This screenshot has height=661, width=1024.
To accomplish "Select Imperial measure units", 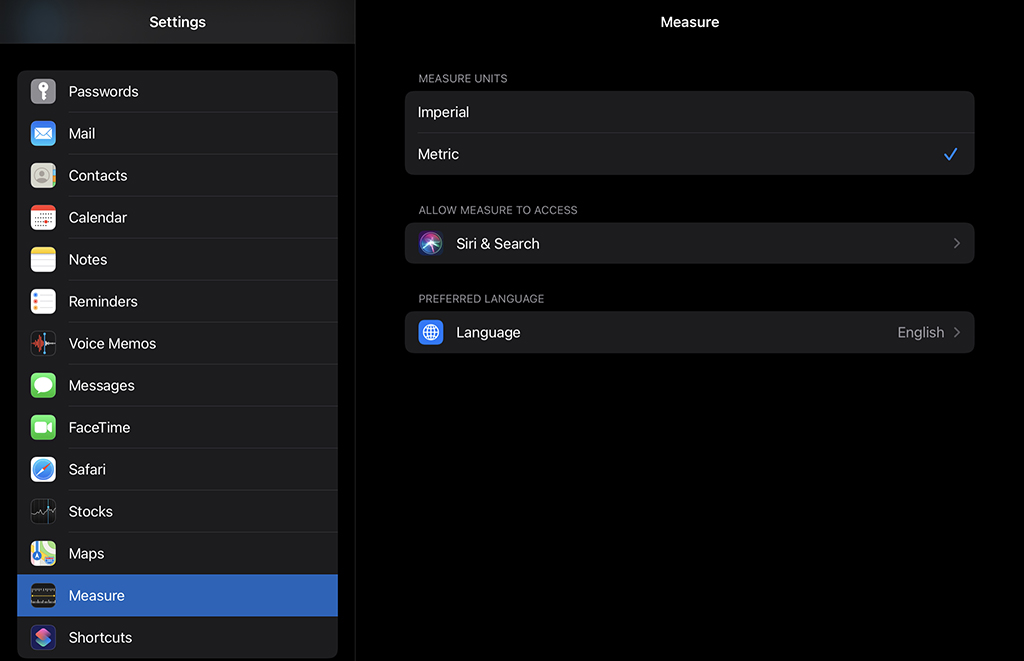I will (690, 112).
